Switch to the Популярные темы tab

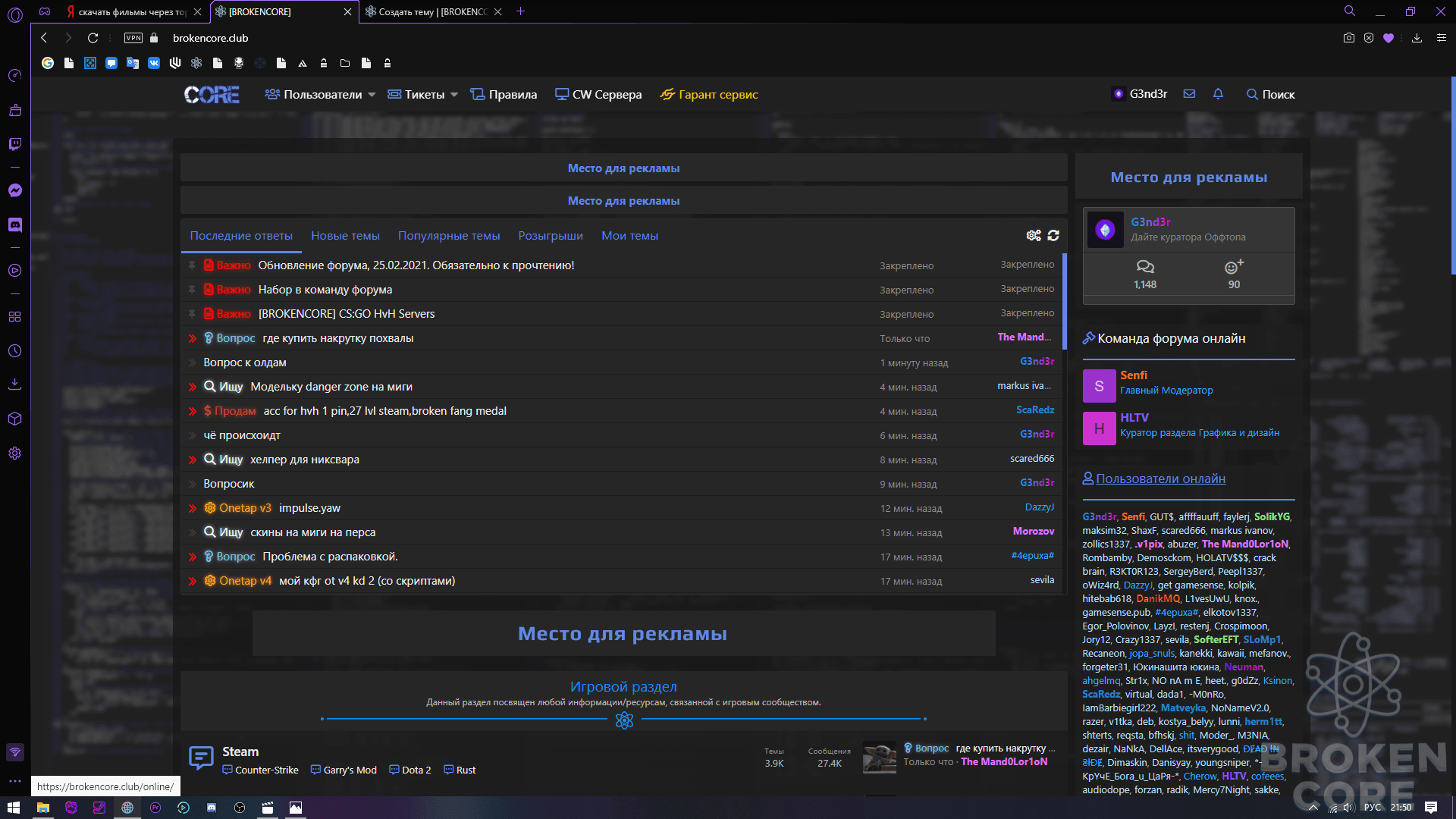click(449, 236)
